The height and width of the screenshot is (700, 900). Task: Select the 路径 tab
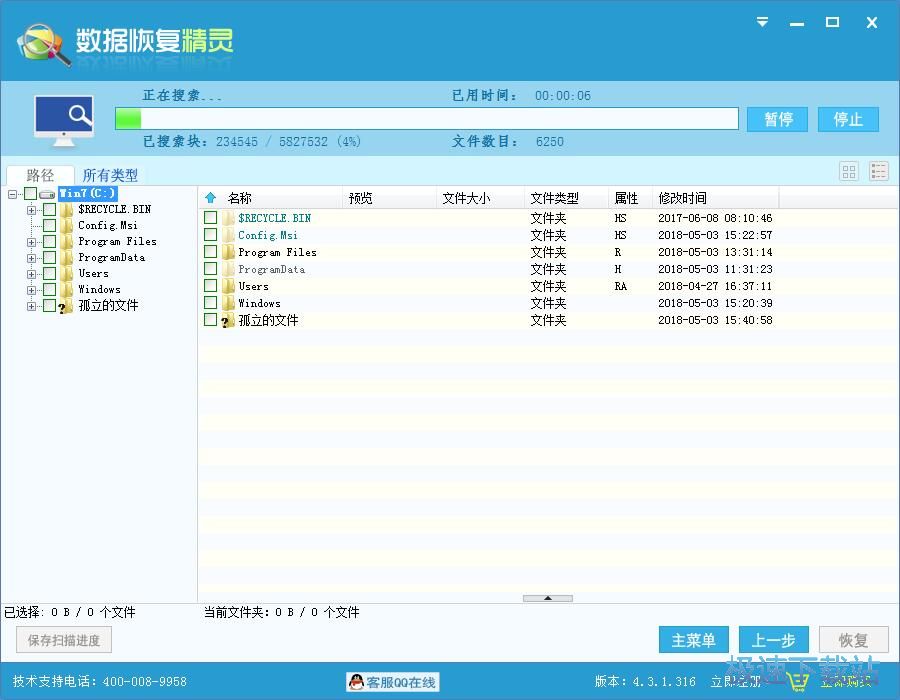click(40, 175)
